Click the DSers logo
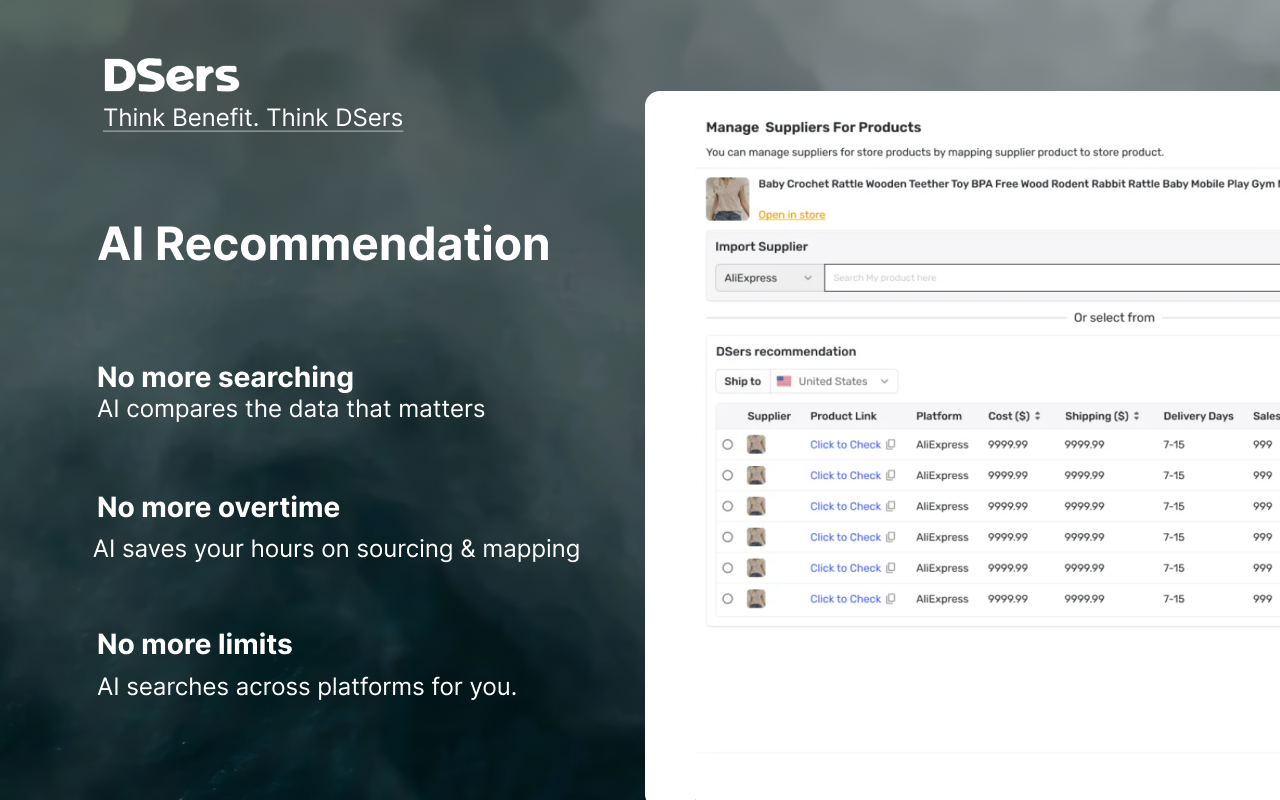The width and height of the screenshot is (1280, 800). click(172, 76)
